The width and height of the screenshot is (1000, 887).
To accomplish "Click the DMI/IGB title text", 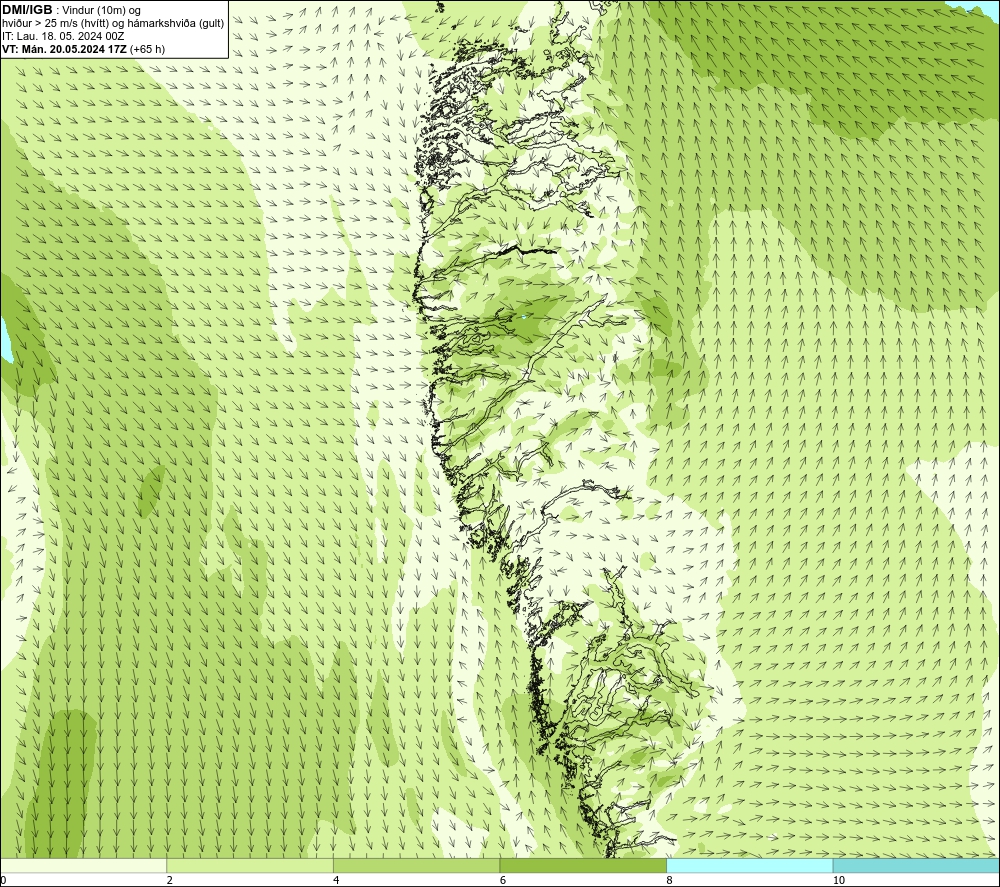I will pyautogui.click(x=27, y=9).
